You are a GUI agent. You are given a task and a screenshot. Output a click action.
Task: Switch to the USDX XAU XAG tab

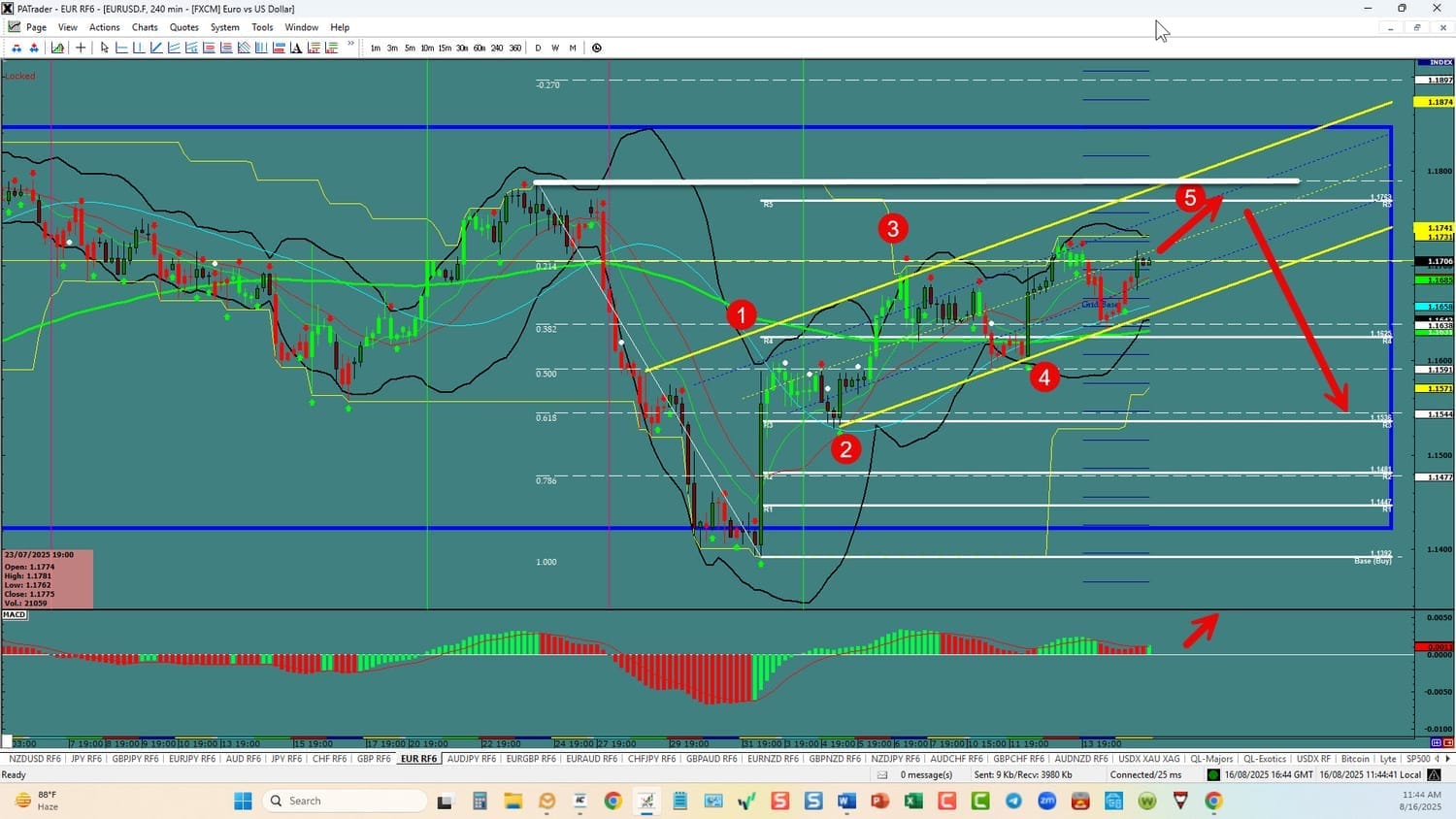pos(1149,759)
